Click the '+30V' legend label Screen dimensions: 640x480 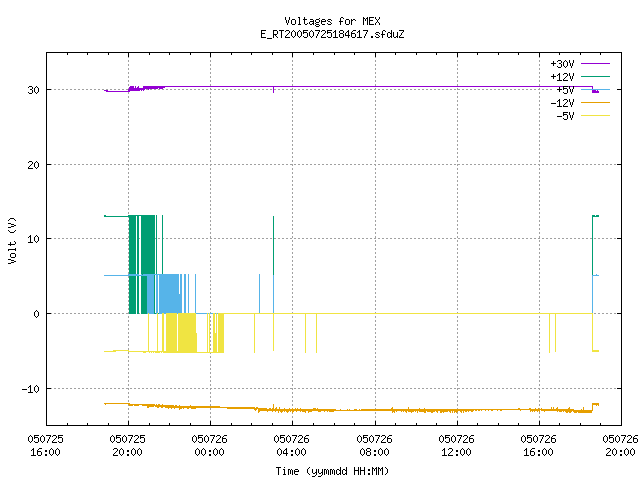pyautogui.click(x=562, y=64)
